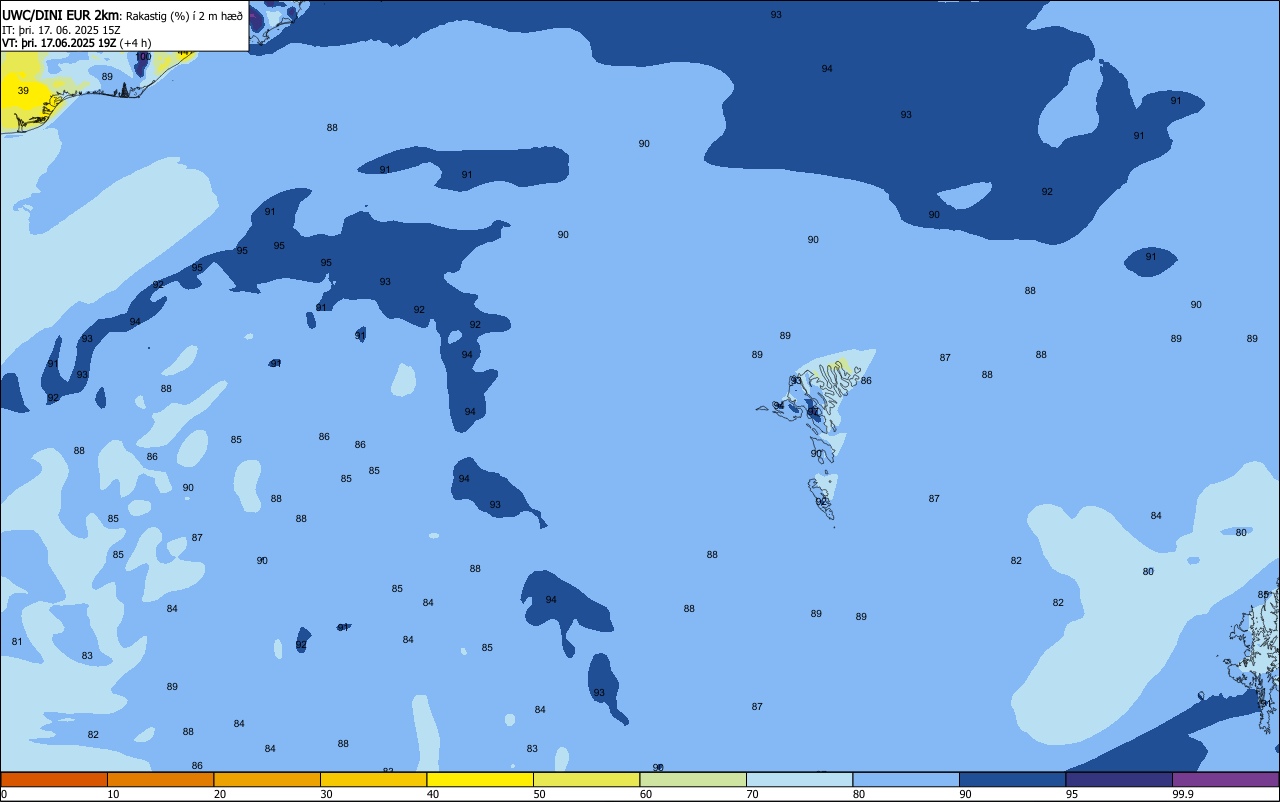Pick the pale yellow 50–60 legend swatch
Viewport: 1280px width, 802px height.
coord(586,779)
